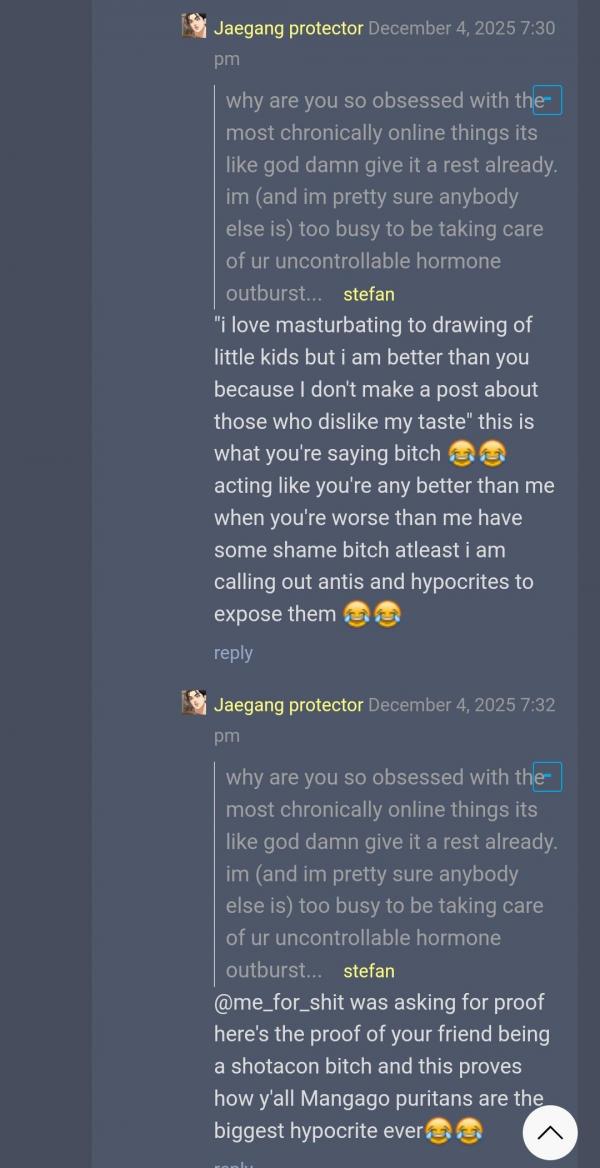Open Jaegang protector profile on 7:32 pm comment
600x1168 pixels.
[x=288, y=705]
